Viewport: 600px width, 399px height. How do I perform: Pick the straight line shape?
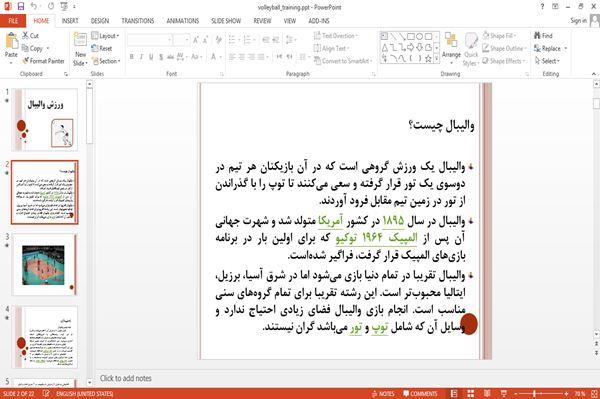tap(393, 37)
